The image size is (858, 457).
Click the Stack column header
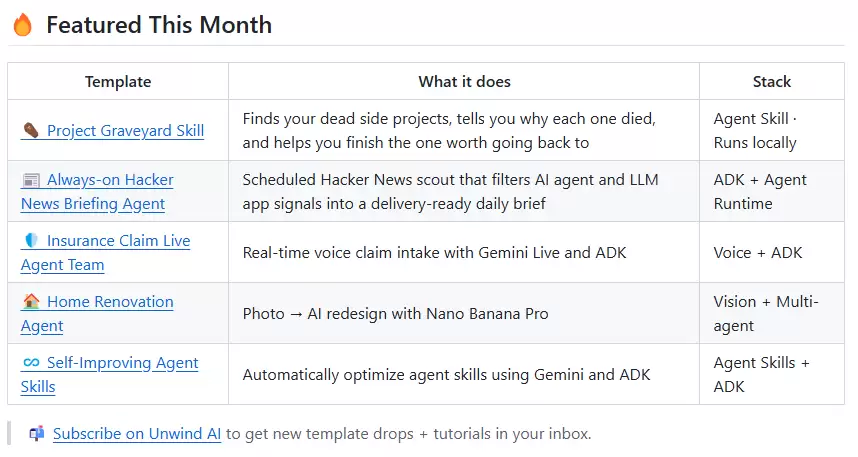tap(772, 82)
